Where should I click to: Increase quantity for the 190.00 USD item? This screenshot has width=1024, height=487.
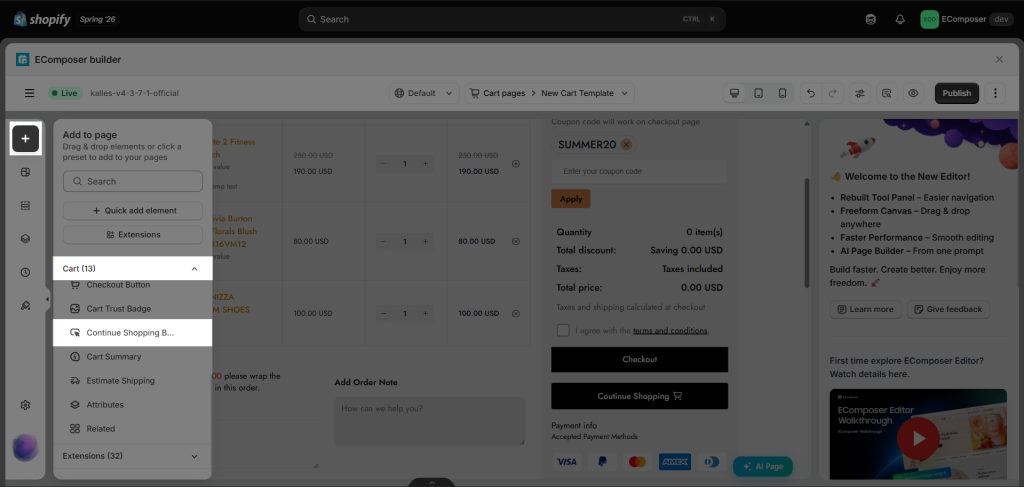pyautogui.click(x=425, y=164)
